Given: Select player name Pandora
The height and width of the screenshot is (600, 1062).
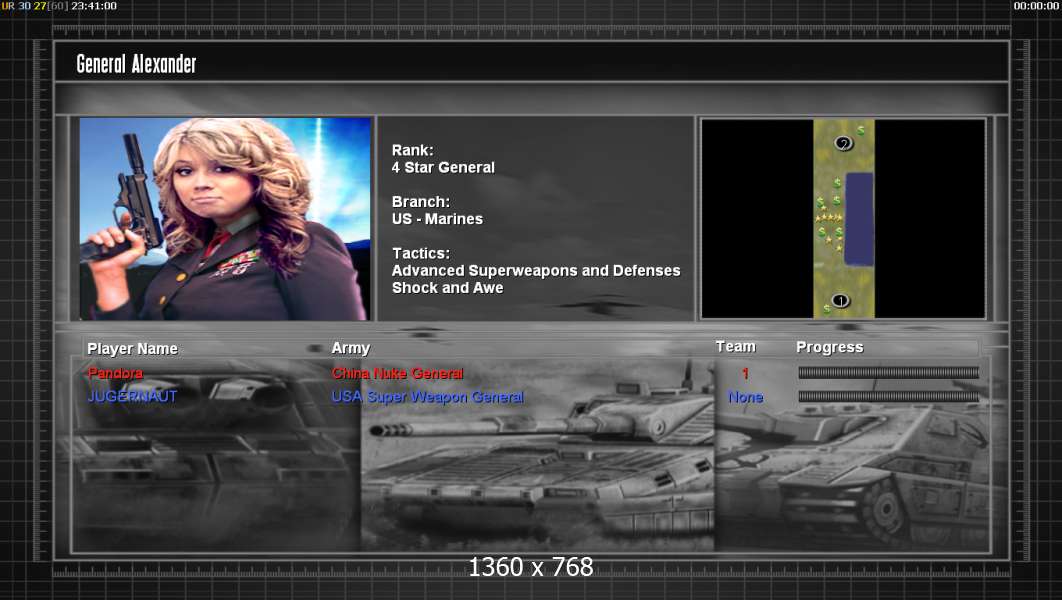Looking at the screenshot, I should (115, 373).
